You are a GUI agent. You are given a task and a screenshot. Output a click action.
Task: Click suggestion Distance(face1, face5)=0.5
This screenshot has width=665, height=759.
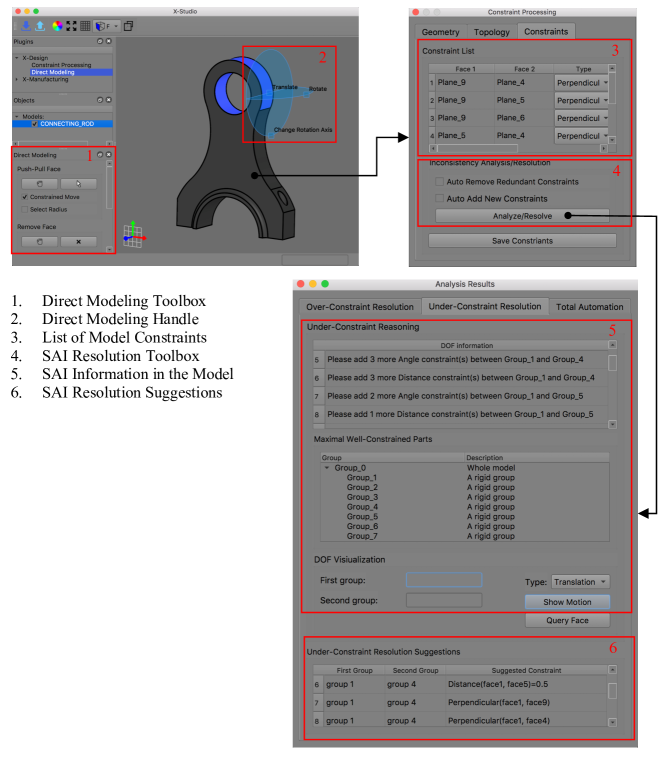click(498, 684)
